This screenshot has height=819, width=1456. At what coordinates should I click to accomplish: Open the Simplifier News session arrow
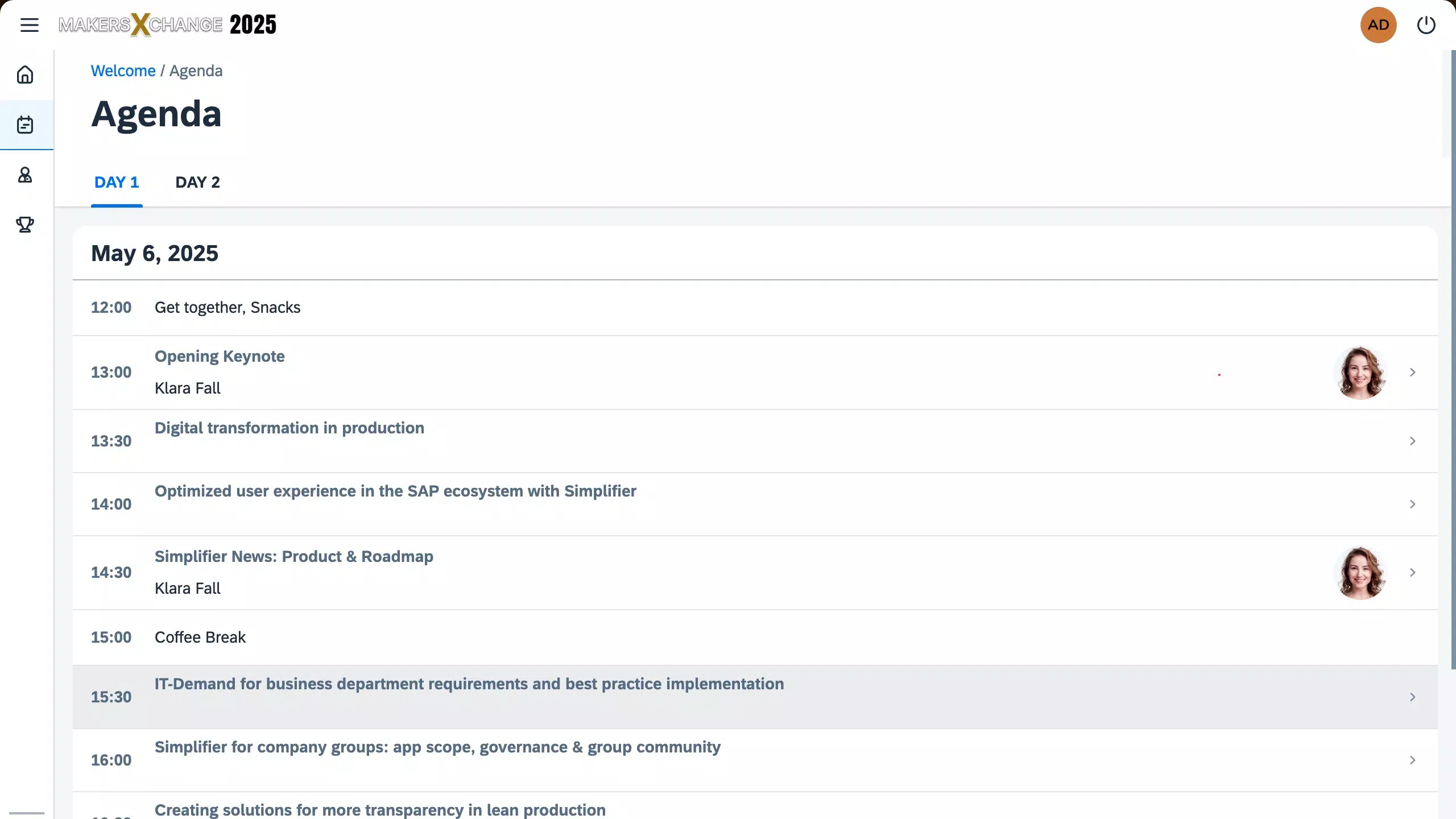pyautogui.click(x=1412, y=573)
